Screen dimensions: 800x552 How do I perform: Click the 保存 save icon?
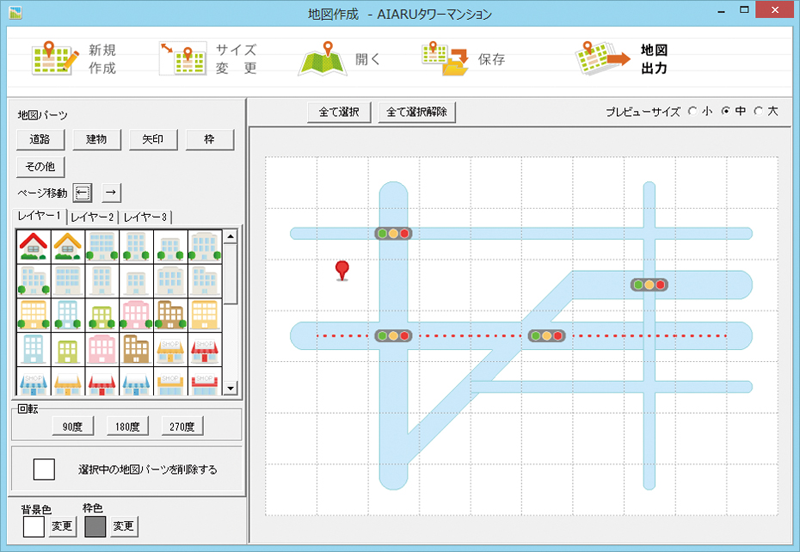click(445, 59)
